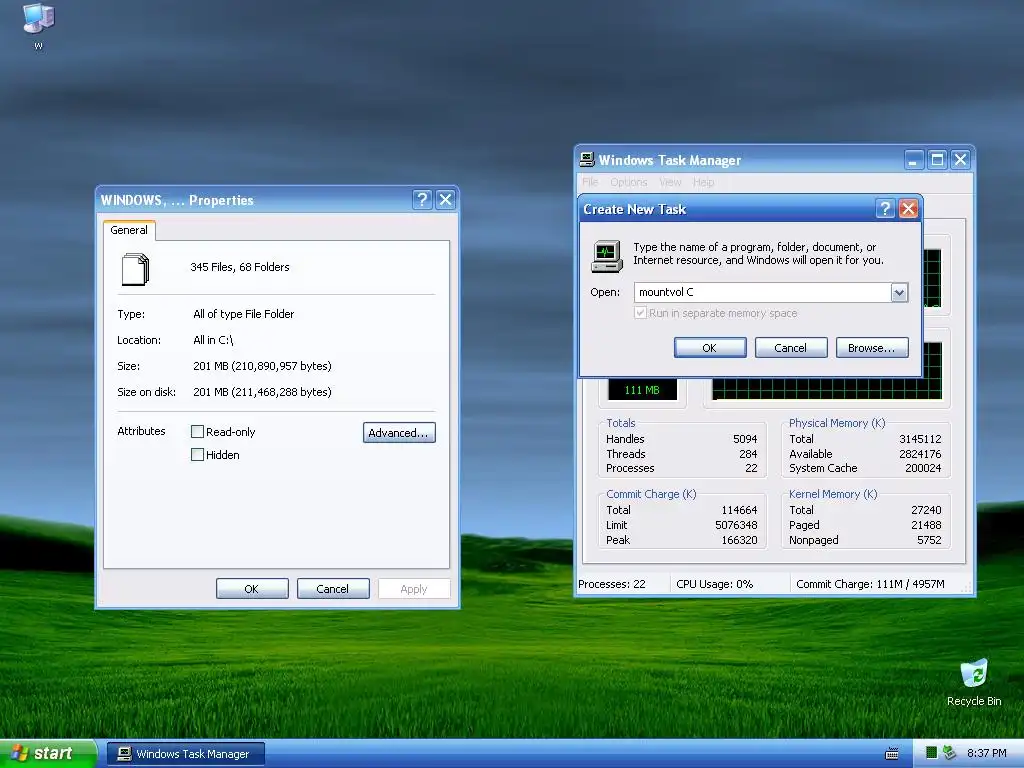Click the Commit Charge Peak value 166320
The width and height of the screenshot is (1024, 768).
[x=739, y=540]
